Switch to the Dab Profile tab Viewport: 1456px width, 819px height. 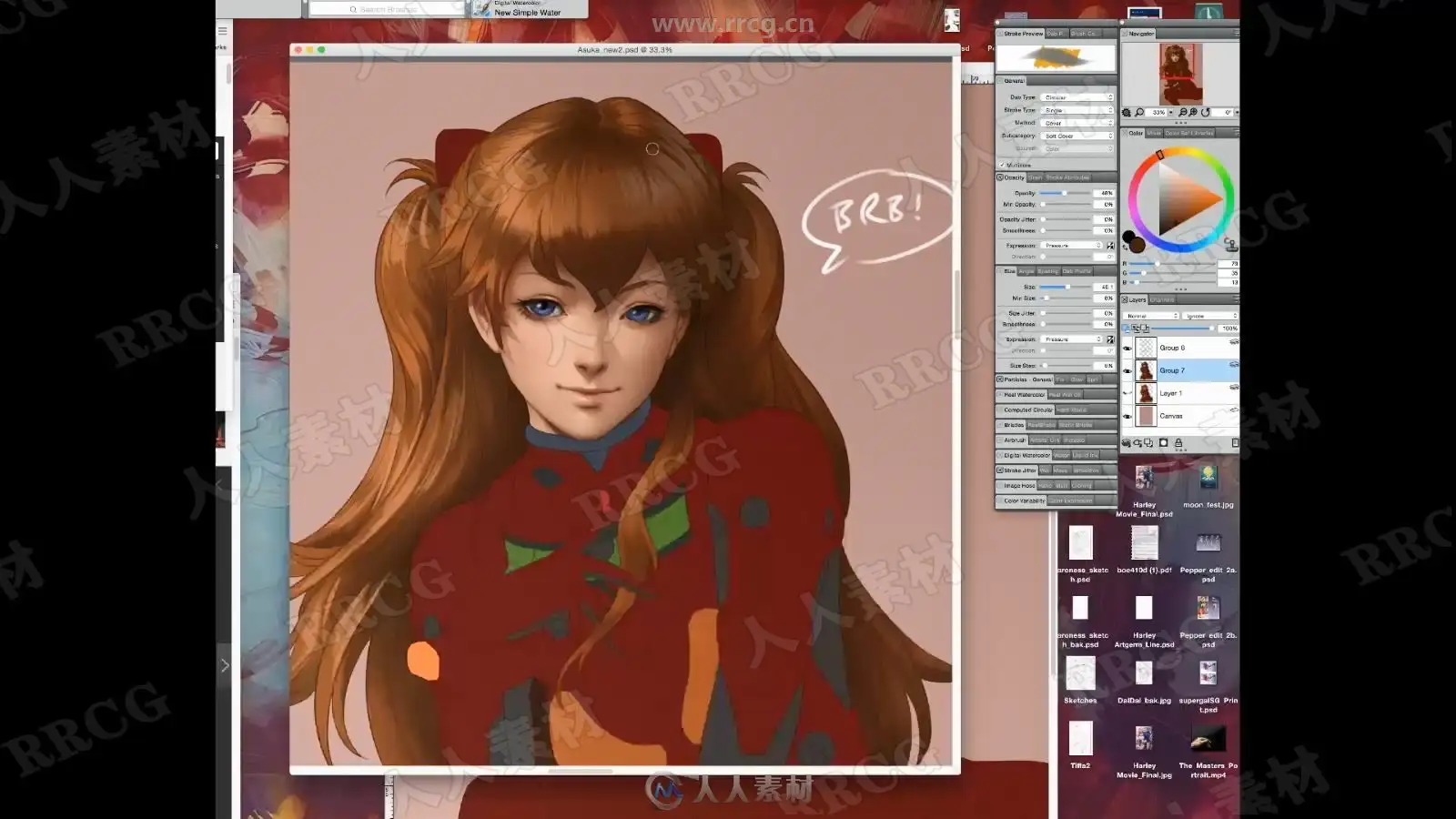1077,271
